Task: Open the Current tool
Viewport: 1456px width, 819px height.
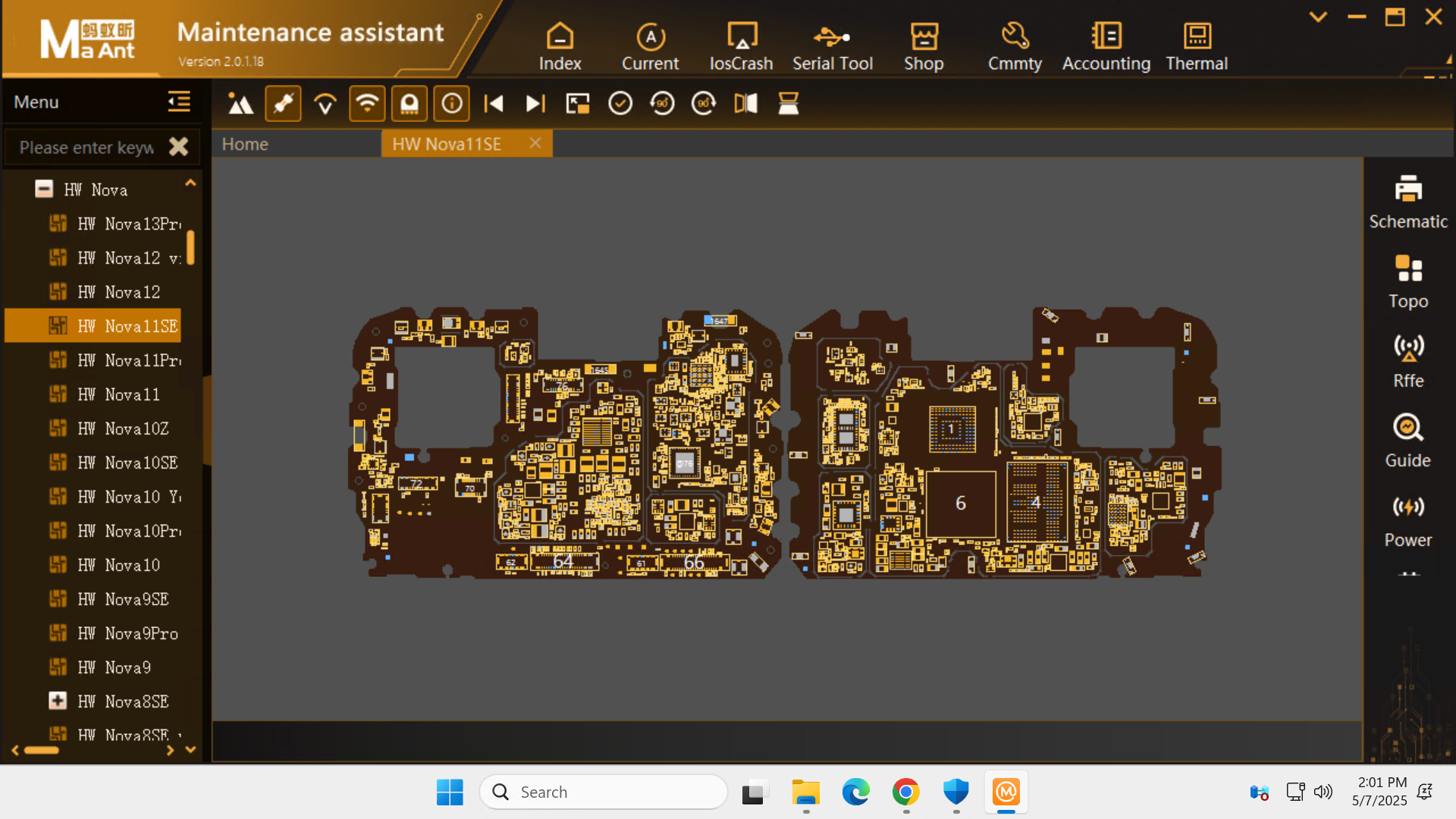Action: tap(650, 47)
